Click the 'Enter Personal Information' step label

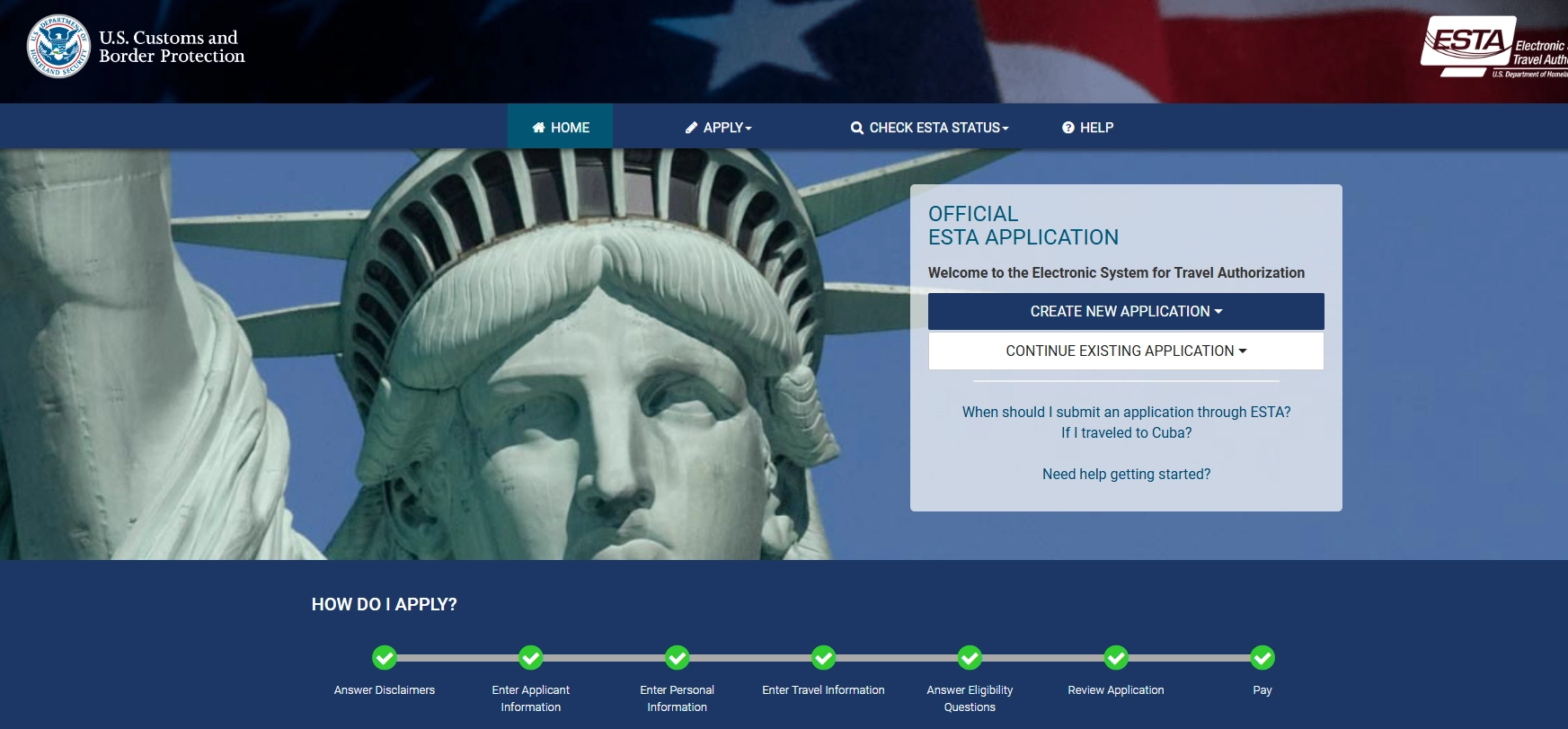pos(678,698)
